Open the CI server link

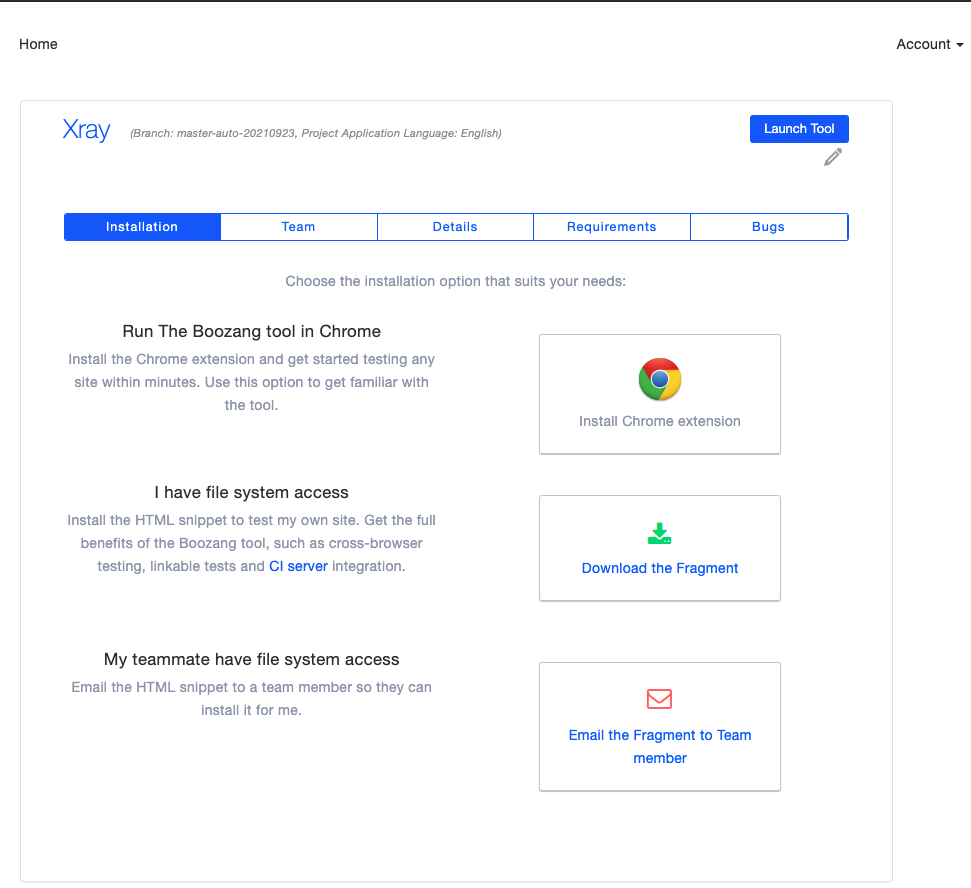(x=298, y=566)
